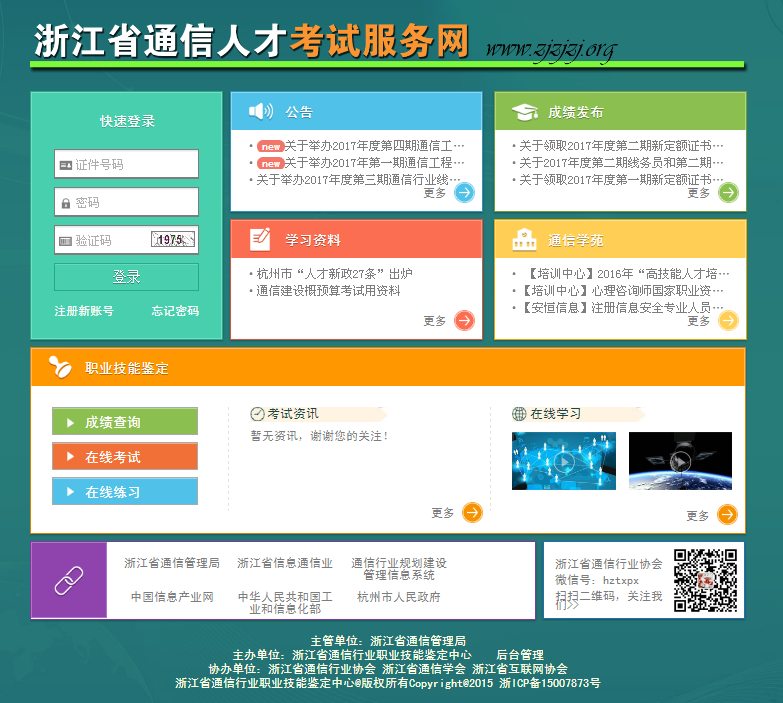Click the captcha image 1975
Viewport: 783px width, 703px height.
(x=173, y=240)
